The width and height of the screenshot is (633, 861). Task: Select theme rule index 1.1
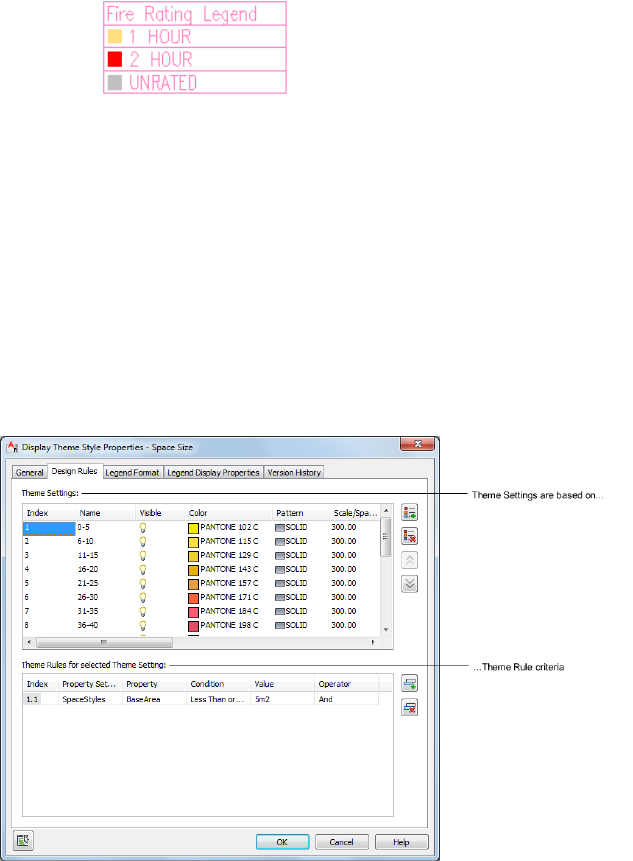(32, 699)
